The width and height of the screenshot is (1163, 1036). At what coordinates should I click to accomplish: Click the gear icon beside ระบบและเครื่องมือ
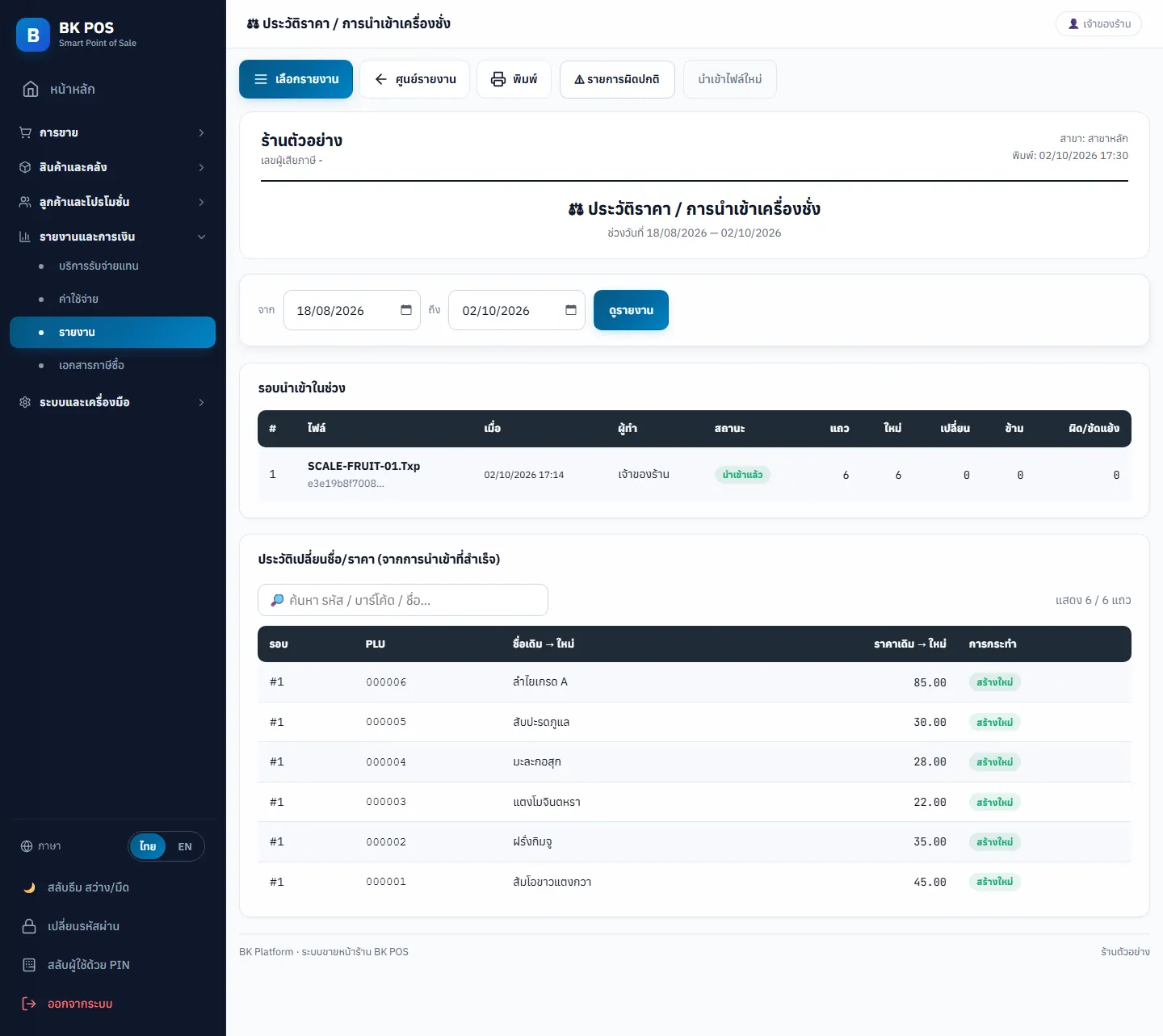coord(25,402)
